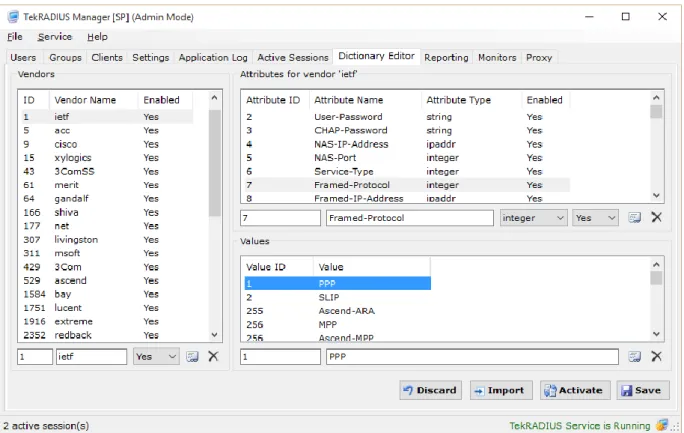Switch to the Active Sessions tab

pos(293,58)
